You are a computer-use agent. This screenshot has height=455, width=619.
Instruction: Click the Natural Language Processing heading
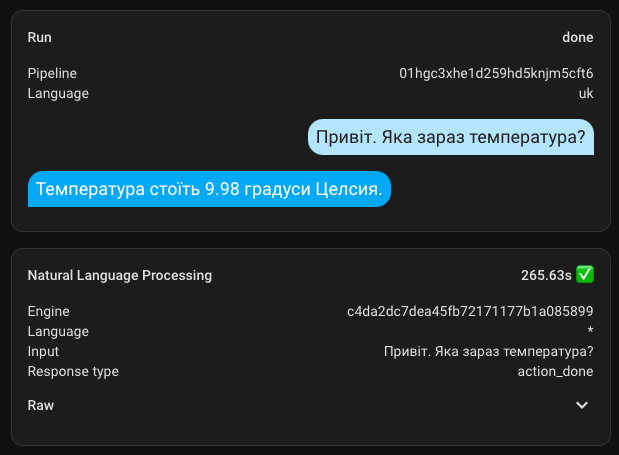tap(120, 274)
